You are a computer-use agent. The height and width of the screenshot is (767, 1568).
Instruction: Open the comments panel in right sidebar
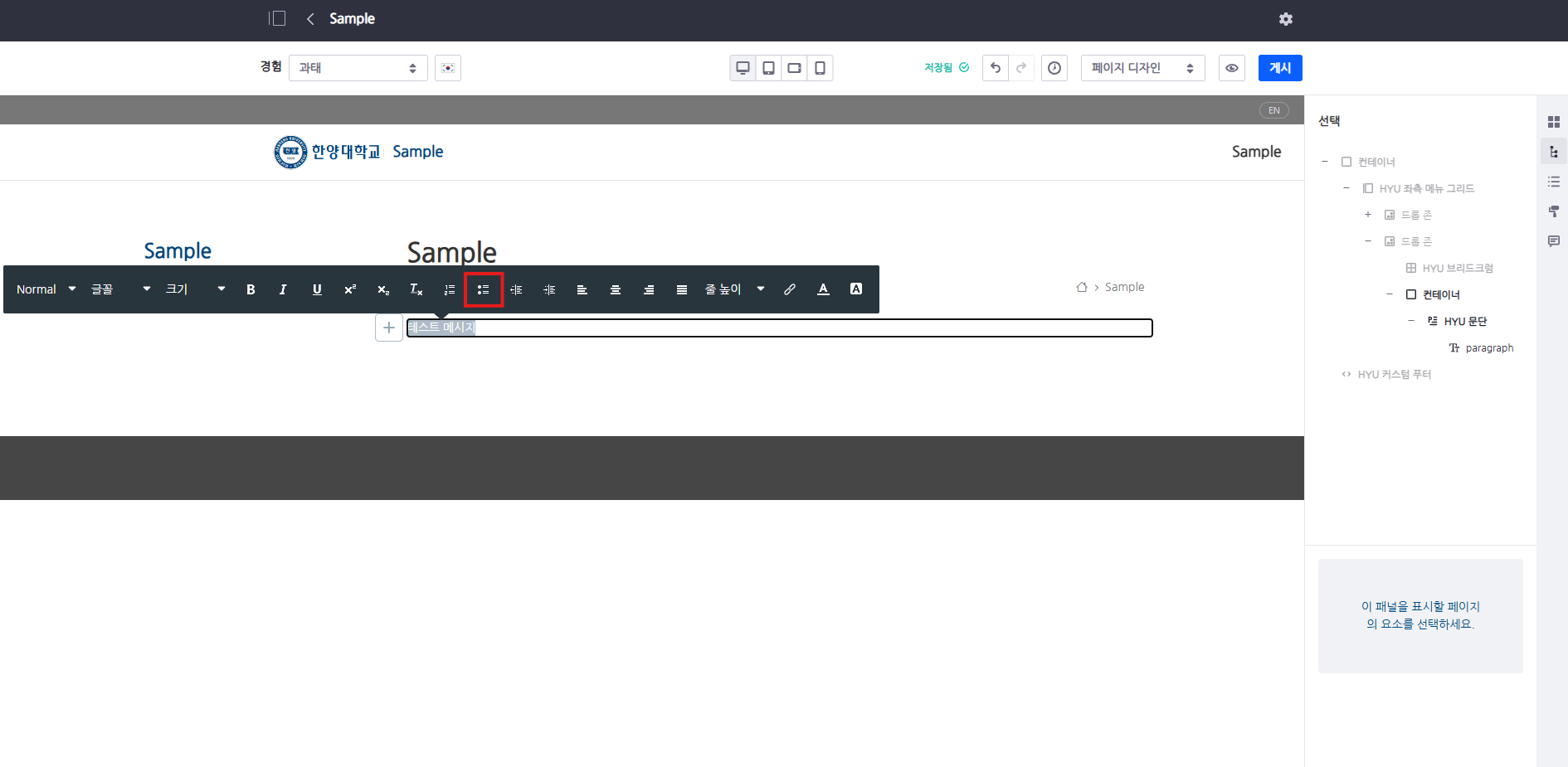pos(1554,241)
